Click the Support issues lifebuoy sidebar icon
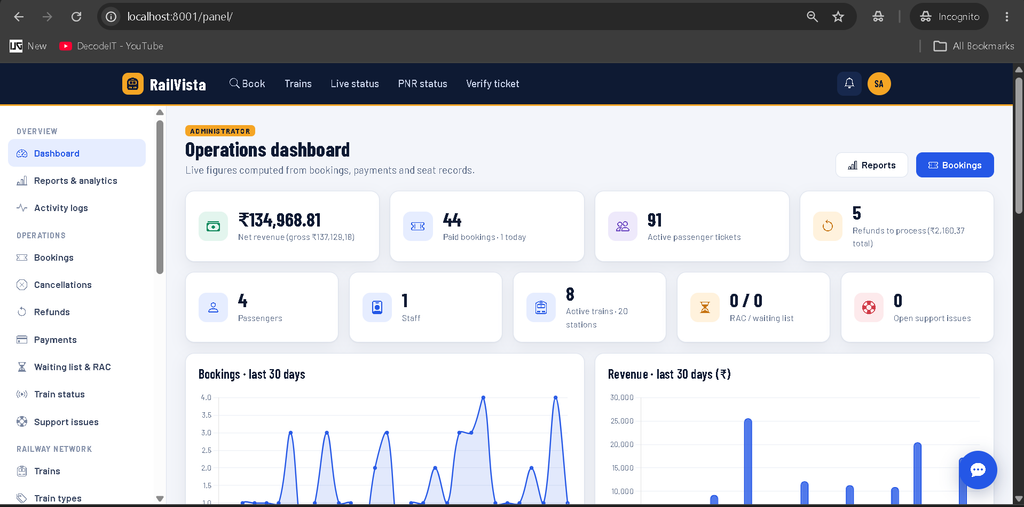Image resolution: width=1024 pixels, height=507 pixels. [22, 422]
